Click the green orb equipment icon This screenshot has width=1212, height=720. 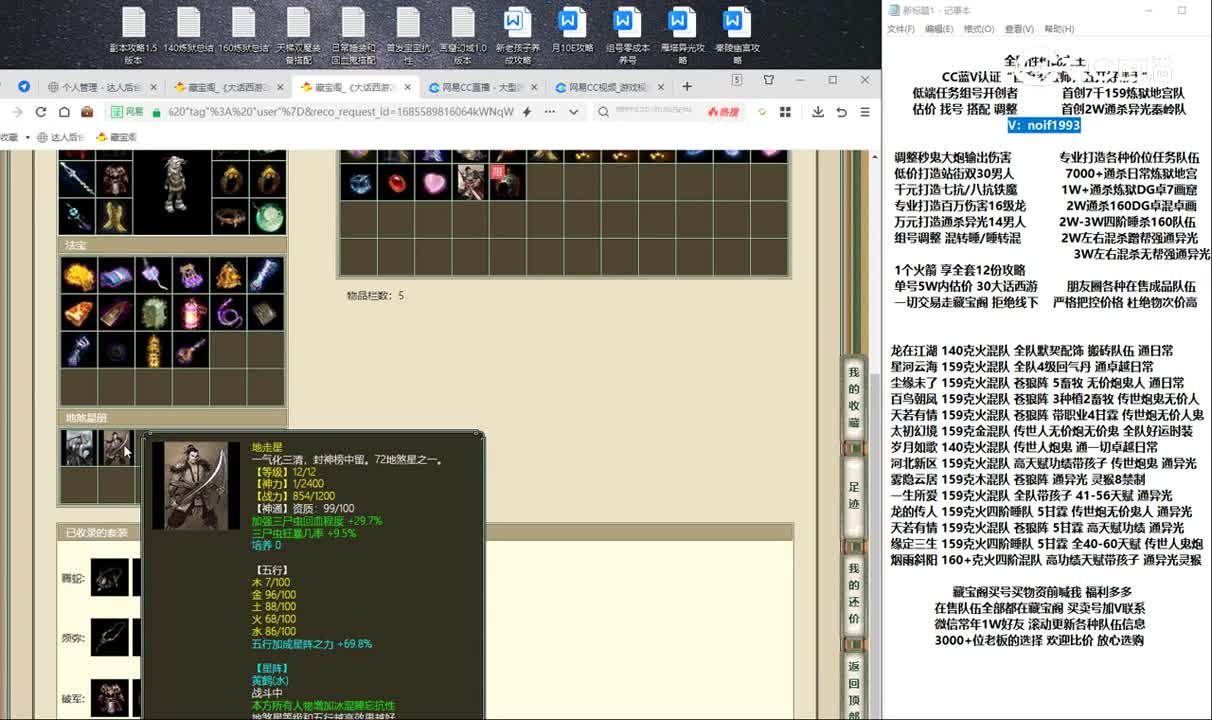(268, 216)
